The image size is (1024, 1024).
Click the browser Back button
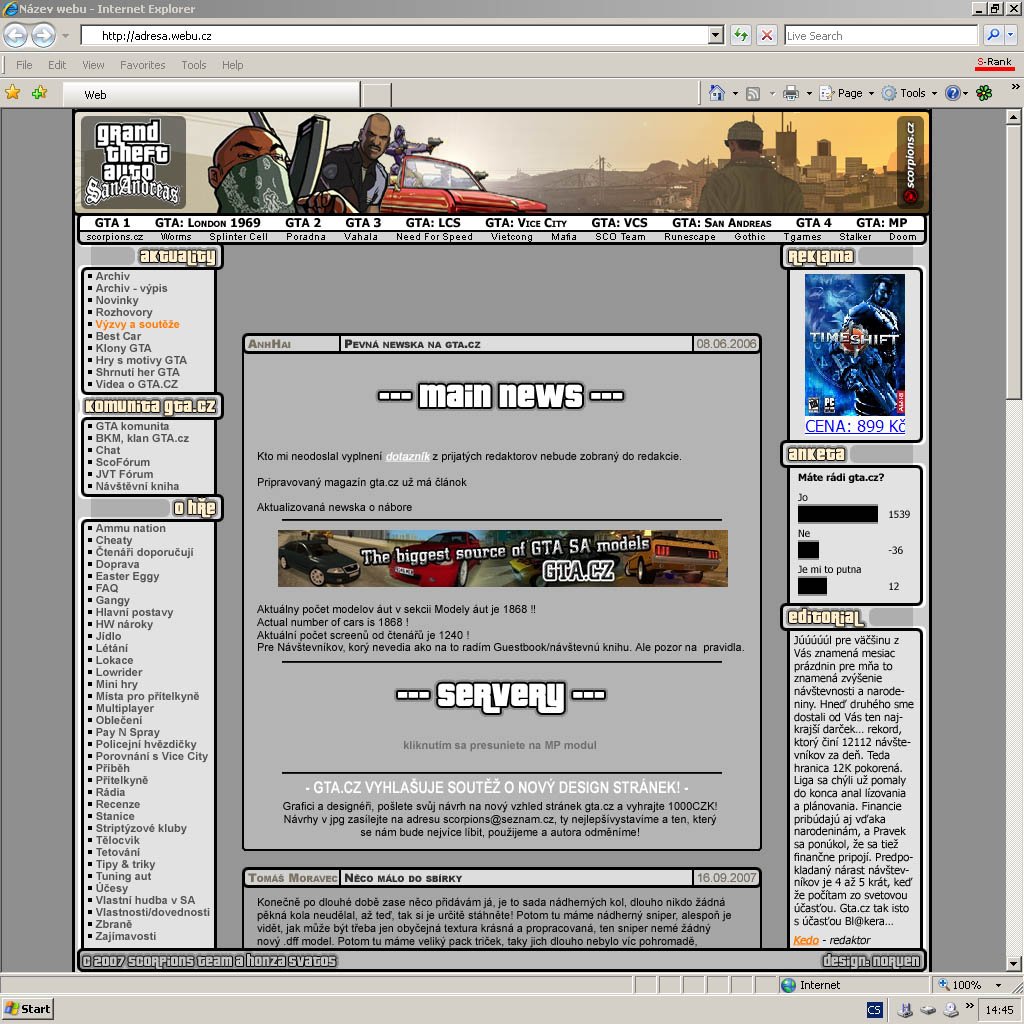[x=16, y=35]
